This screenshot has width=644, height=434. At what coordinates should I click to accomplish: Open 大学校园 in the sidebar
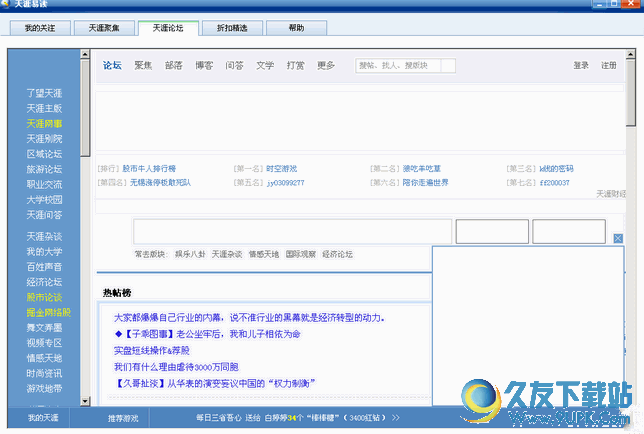point(44,200)
